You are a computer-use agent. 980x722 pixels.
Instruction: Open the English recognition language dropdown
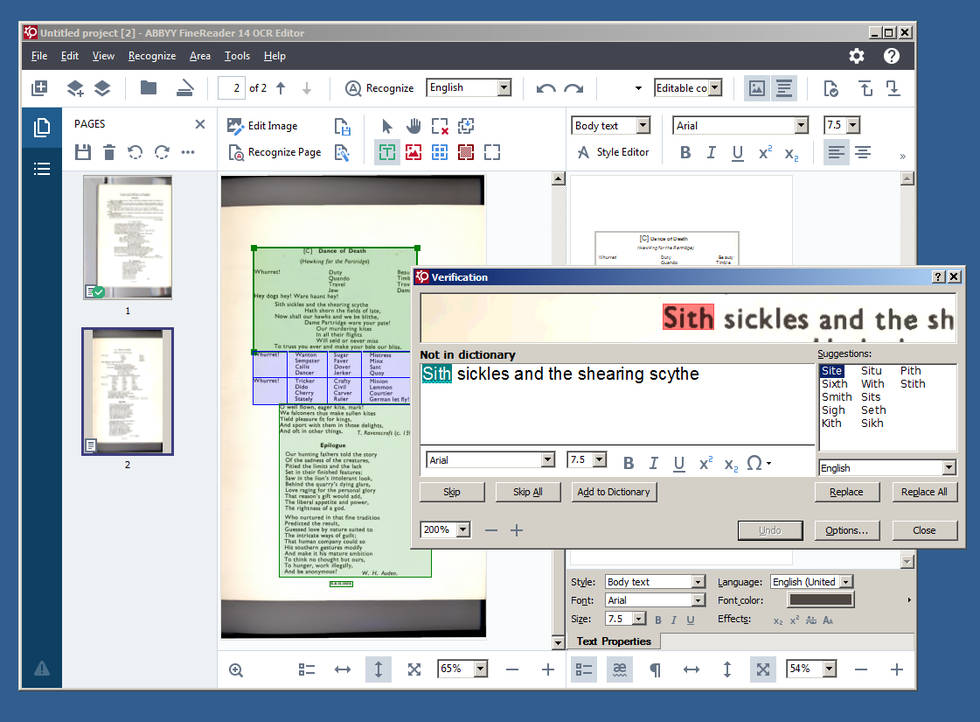click(x=503, y=88)
